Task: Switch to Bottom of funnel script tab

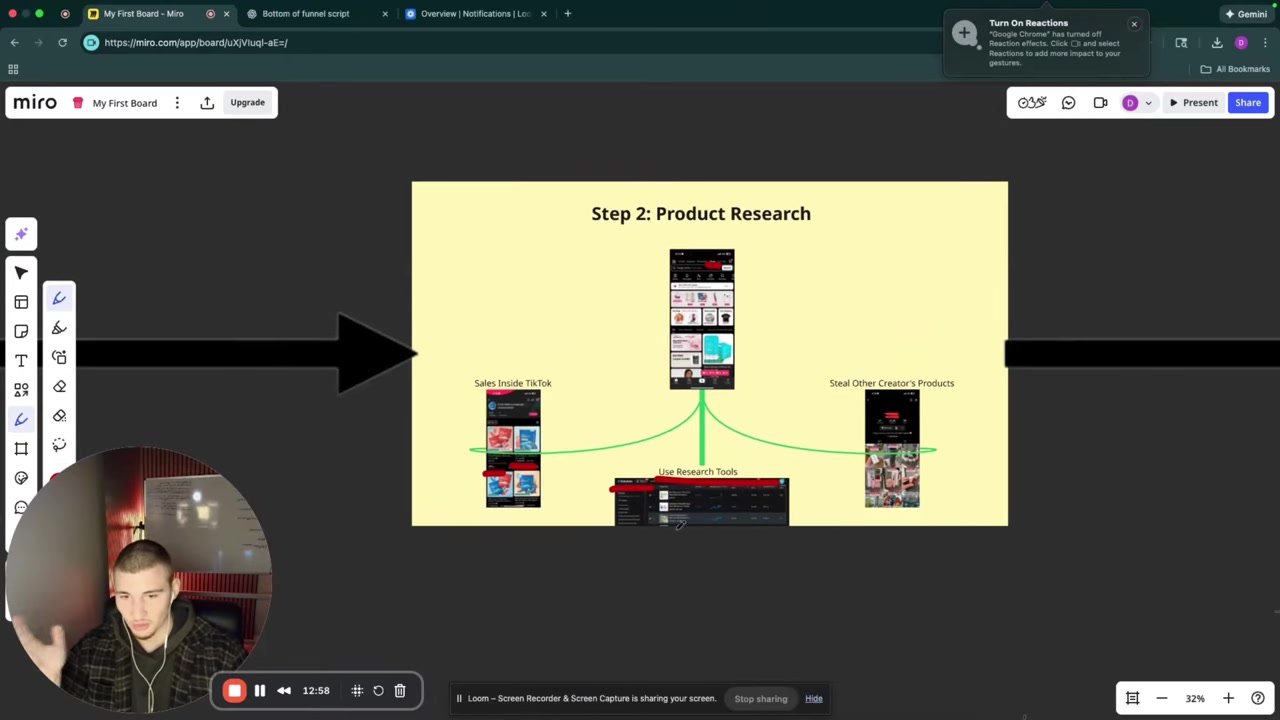Action: point(306,14)
